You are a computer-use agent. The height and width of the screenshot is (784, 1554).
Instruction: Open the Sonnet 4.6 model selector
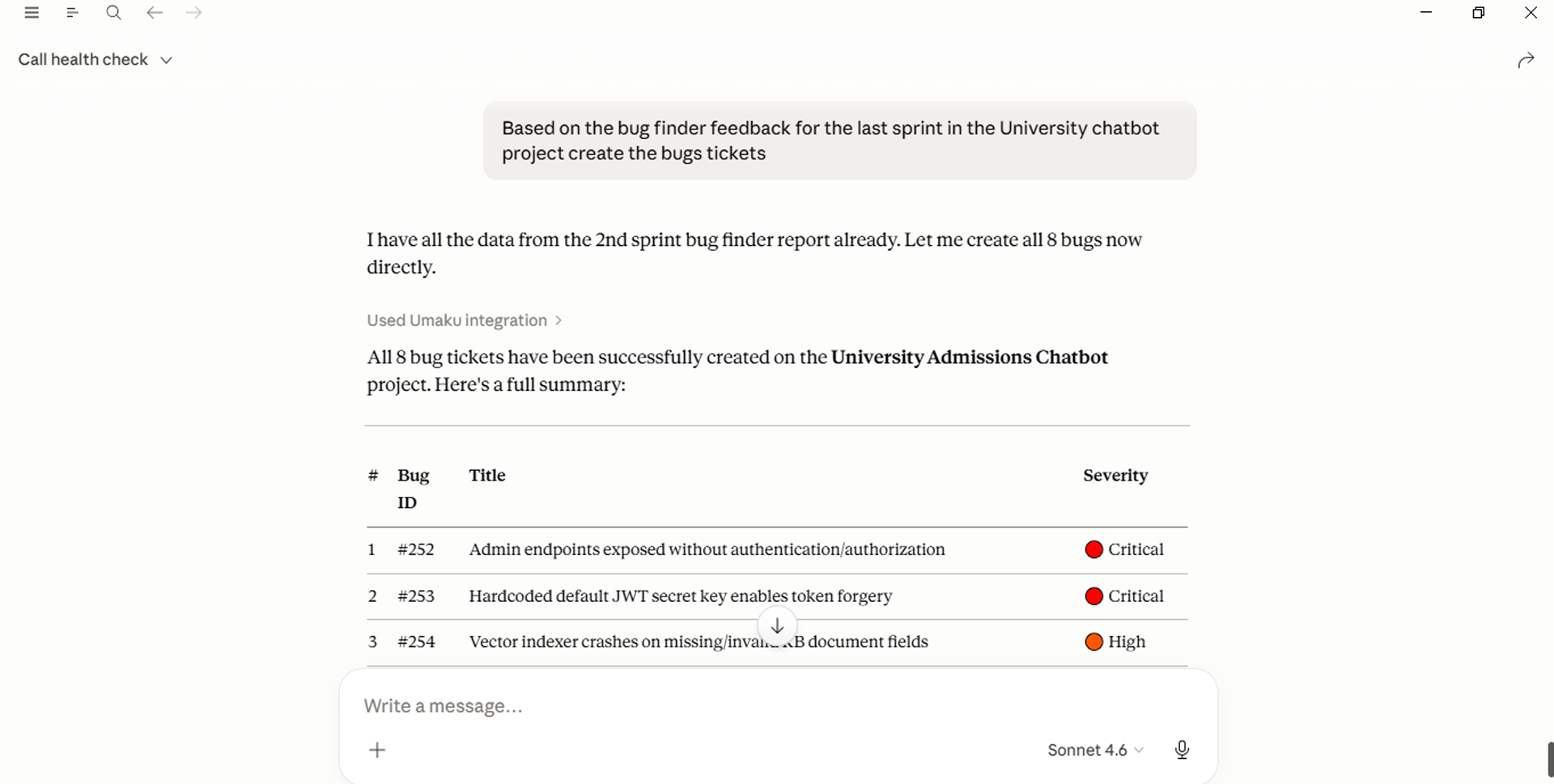[1095, 750]
